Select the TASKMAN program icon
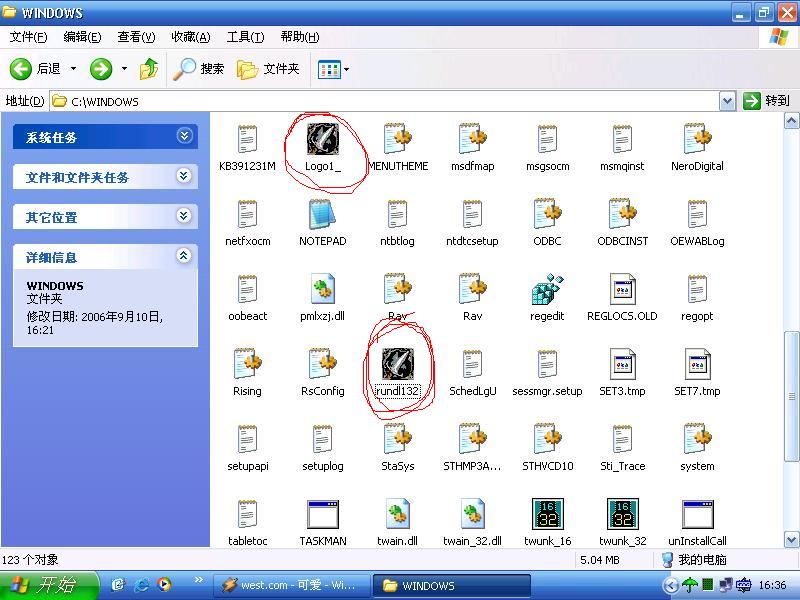The height and width of the screenshot is (600, 800). (x=322, y=516)
